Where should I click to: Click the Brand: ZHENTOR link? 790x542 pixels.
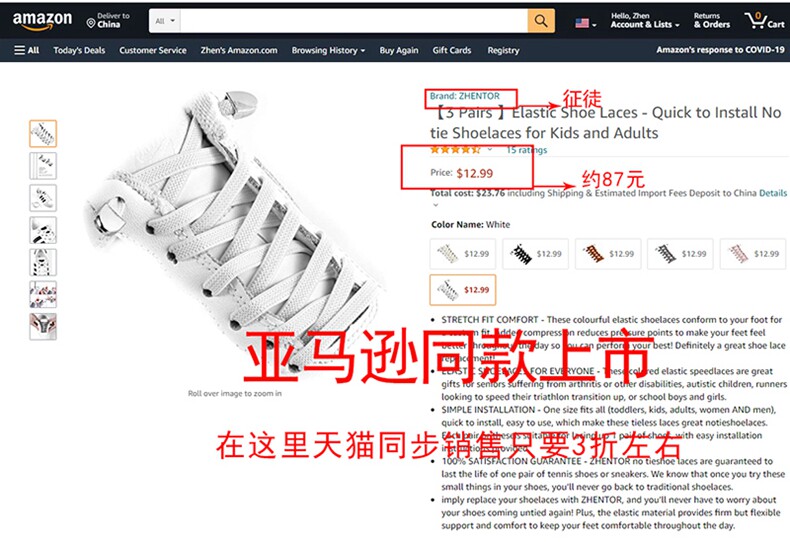(x=465, y=96)
